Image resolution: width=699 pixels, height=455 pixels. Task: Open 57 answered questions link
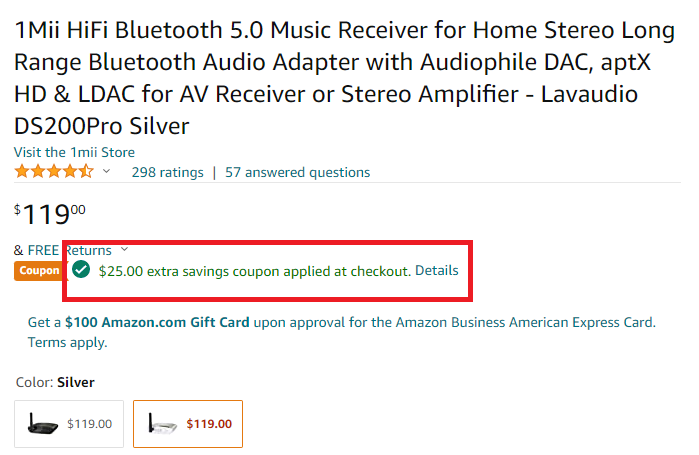[x=297, y=172]
